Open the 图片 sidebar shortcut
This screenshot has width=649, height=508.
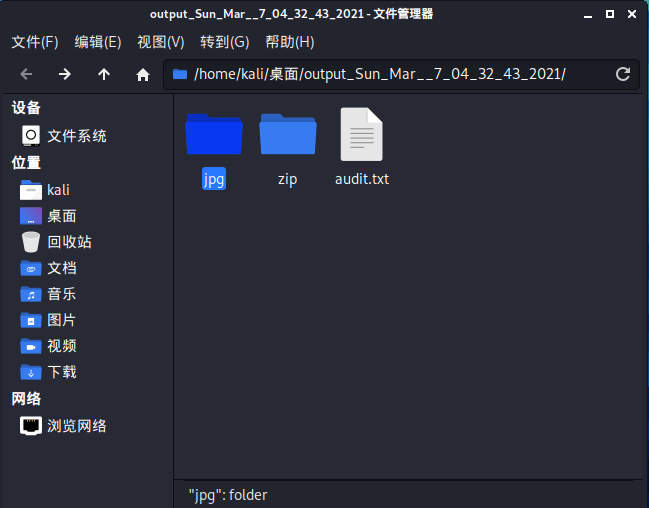point(62,319)
